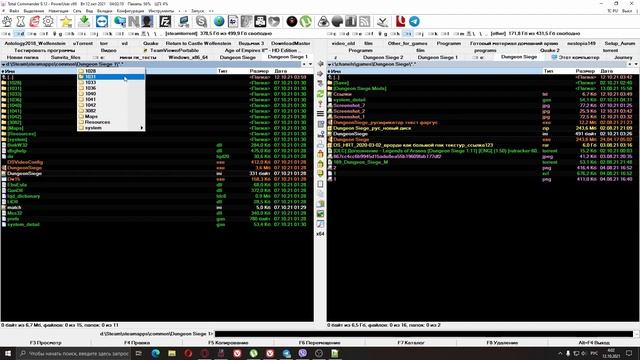Click the heart-shaped toolbar icon
Image resolution: width=640 pixels, height=360 pixels.
pos(274,22)
